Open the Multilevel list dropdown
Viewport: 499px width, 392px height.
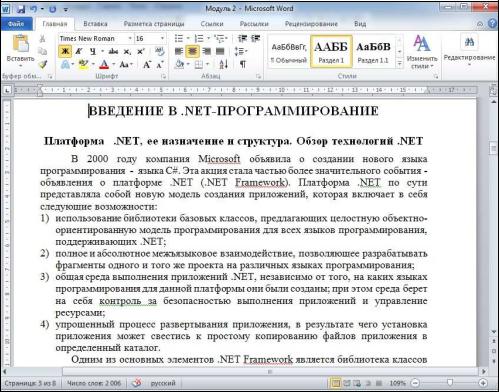coord(226,39)
